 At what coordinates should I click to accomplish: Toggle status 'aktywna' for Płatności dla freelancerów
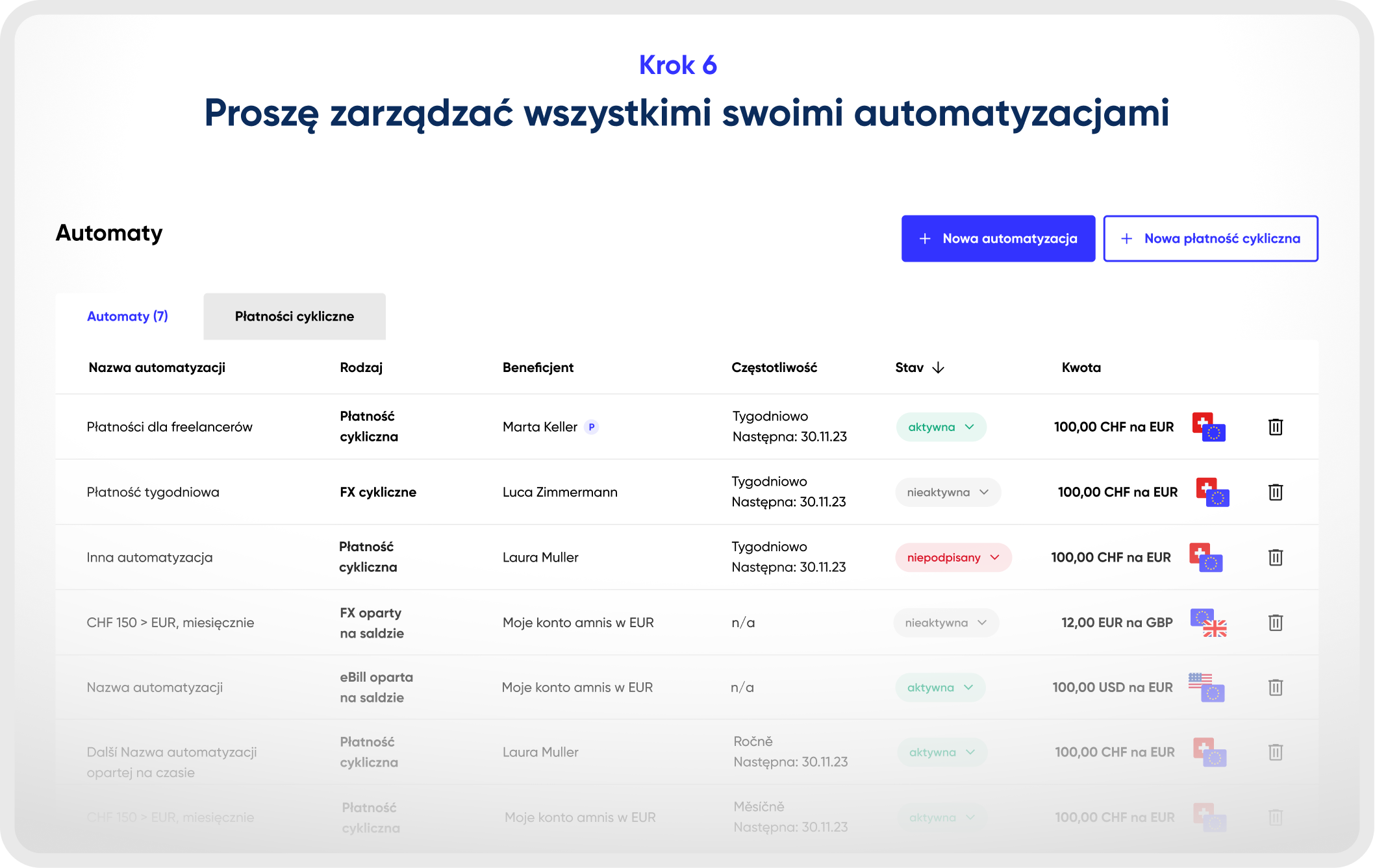[x=941, y=427]
